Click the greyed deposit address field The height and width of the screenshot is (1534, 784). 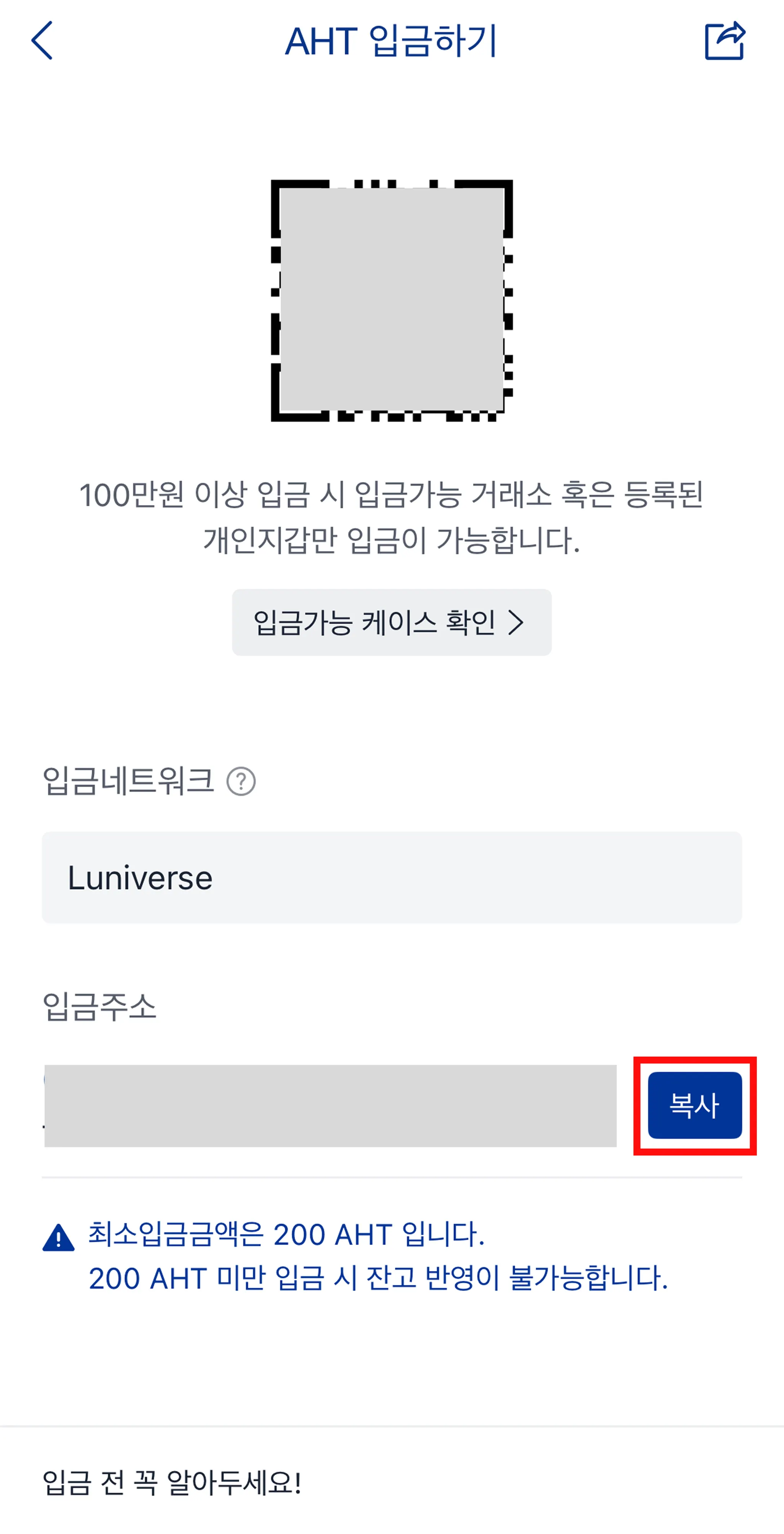330,1105
